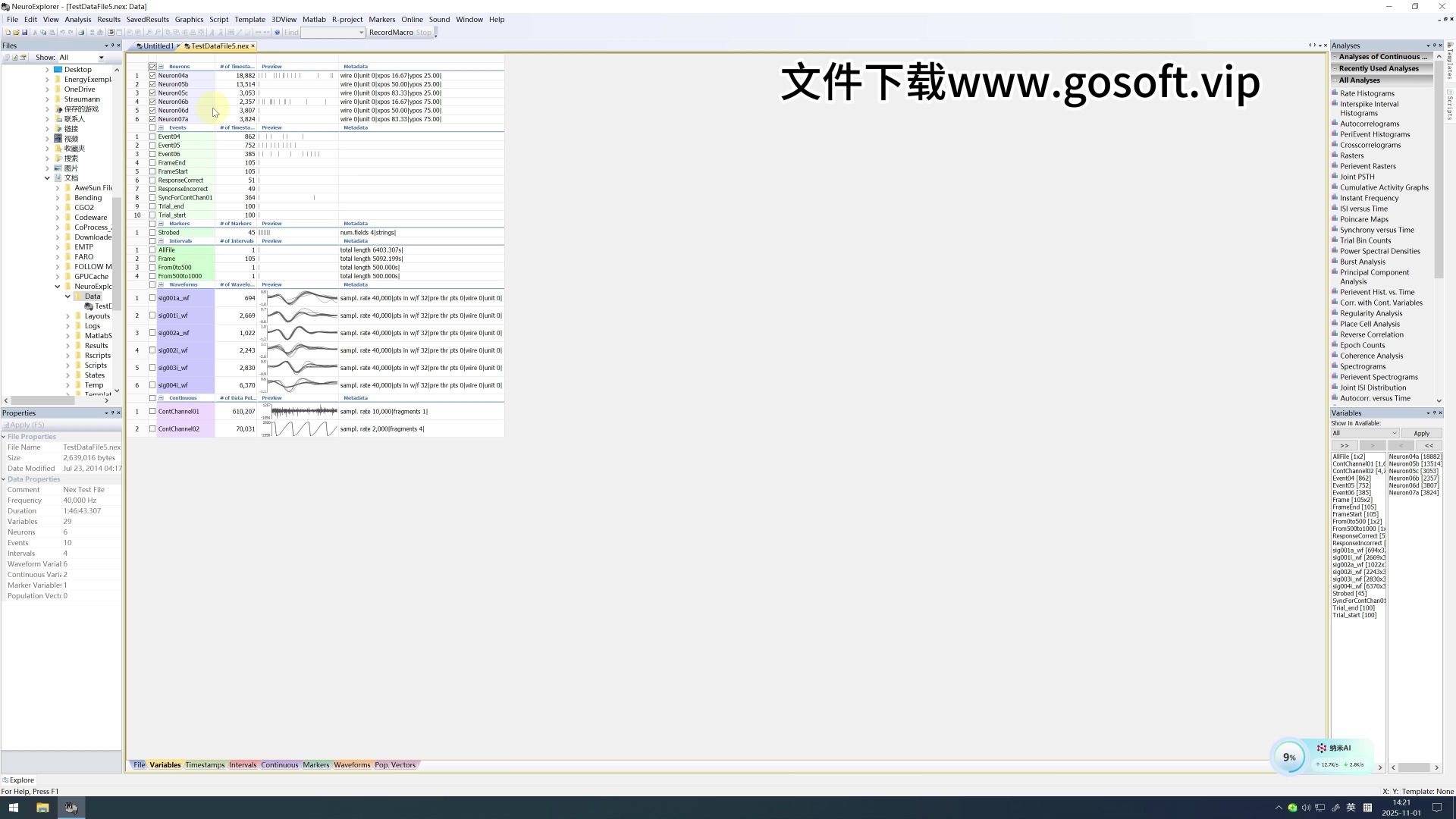Open the Analysis menu
1456x819 pixels.
tap(78, 19)
